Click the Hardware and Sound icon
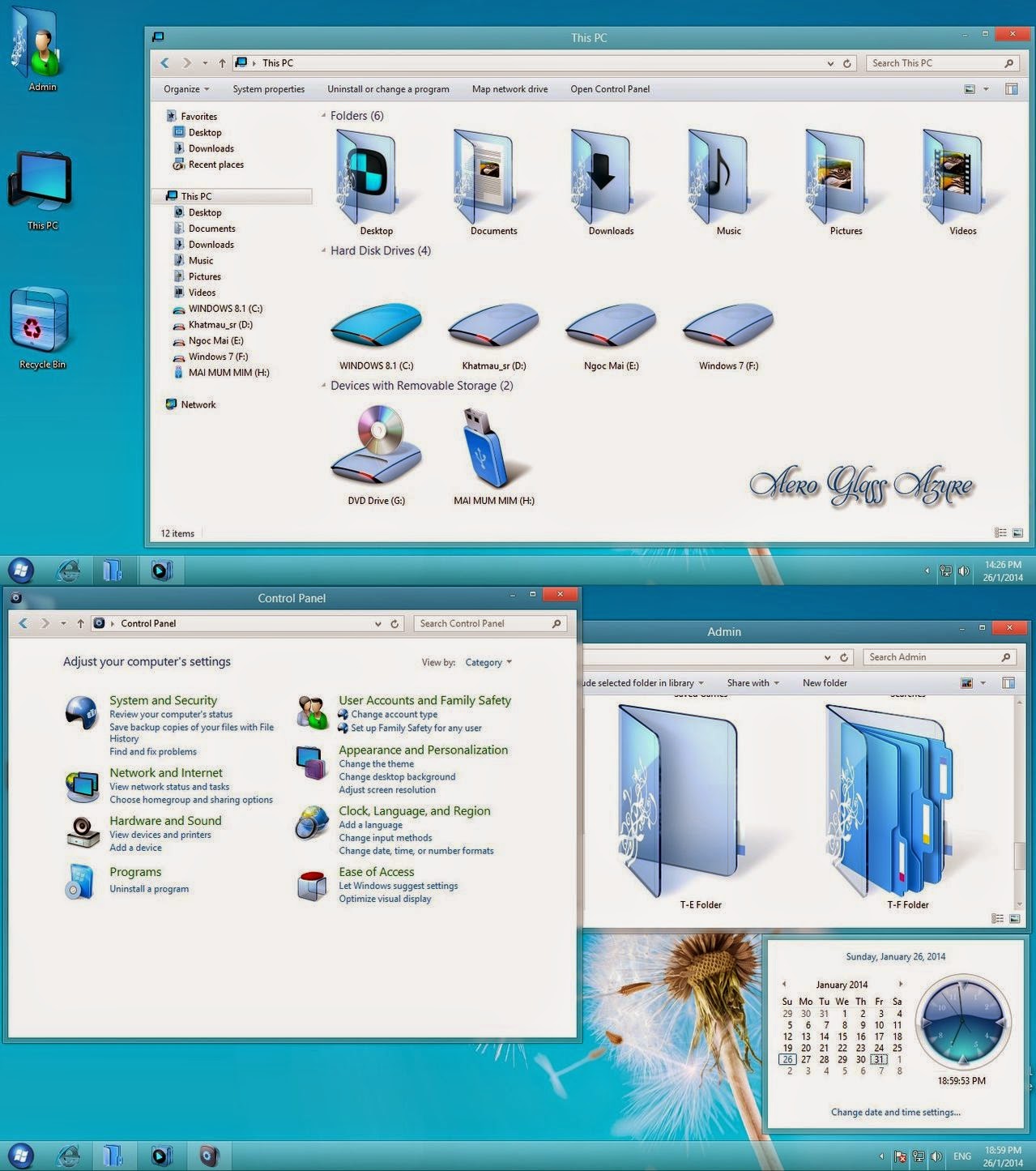The width and height of the screenshot is (1036, 1171). click(x=82, y=832)
